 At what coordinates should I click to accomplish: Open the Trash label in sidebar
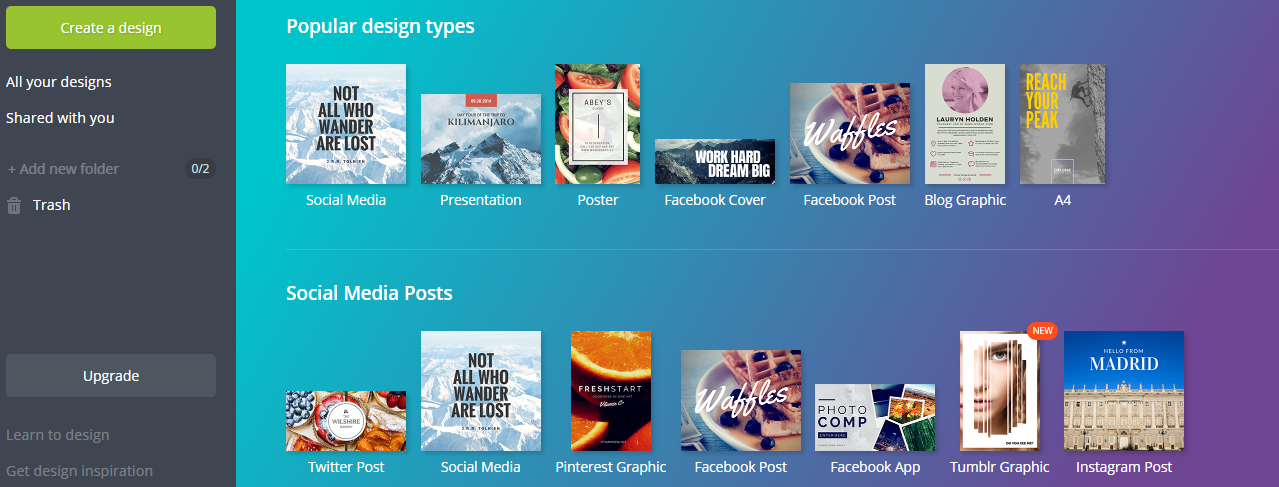(x=51, y=205)
